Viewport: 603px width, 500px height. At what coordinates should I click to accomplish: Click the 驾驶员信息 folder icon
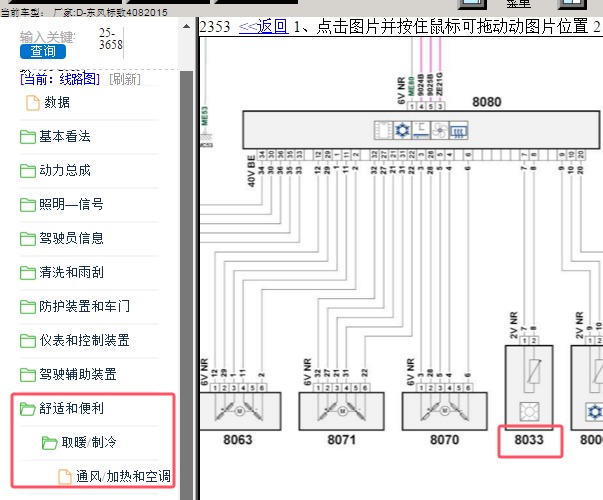pyautogui.click(x=28, y=238)
